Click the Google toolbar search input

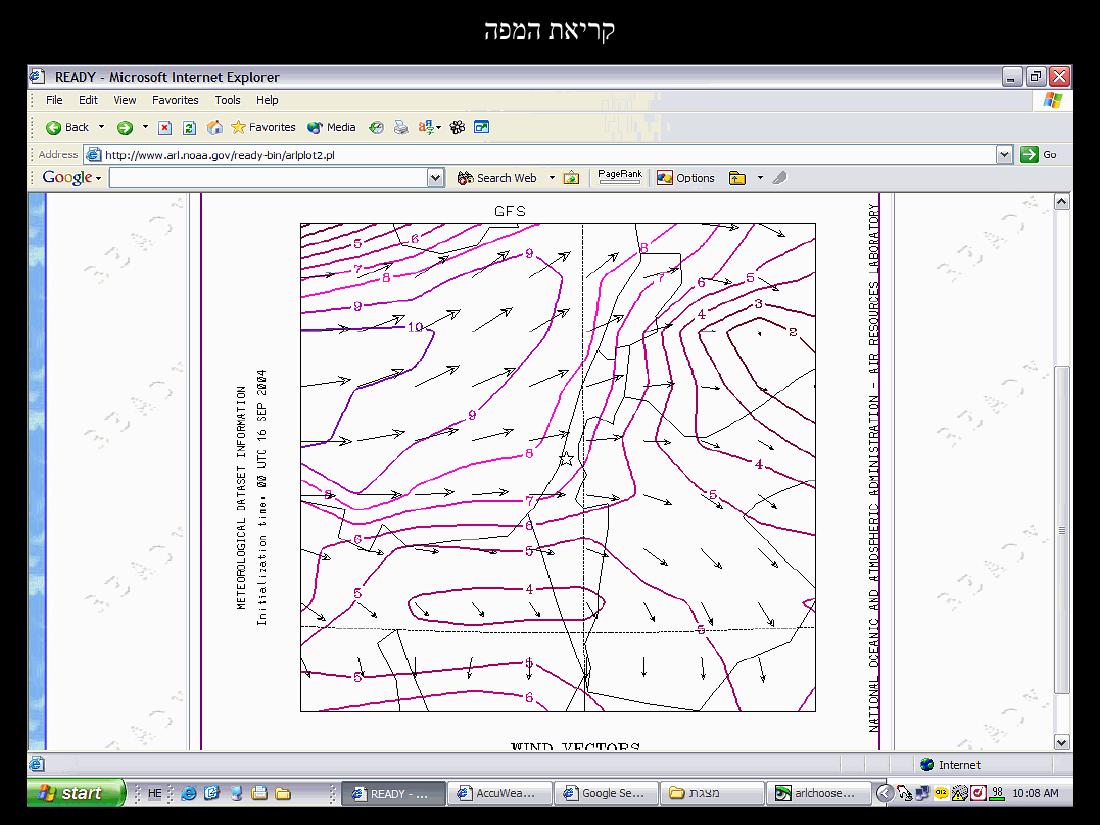269,178
